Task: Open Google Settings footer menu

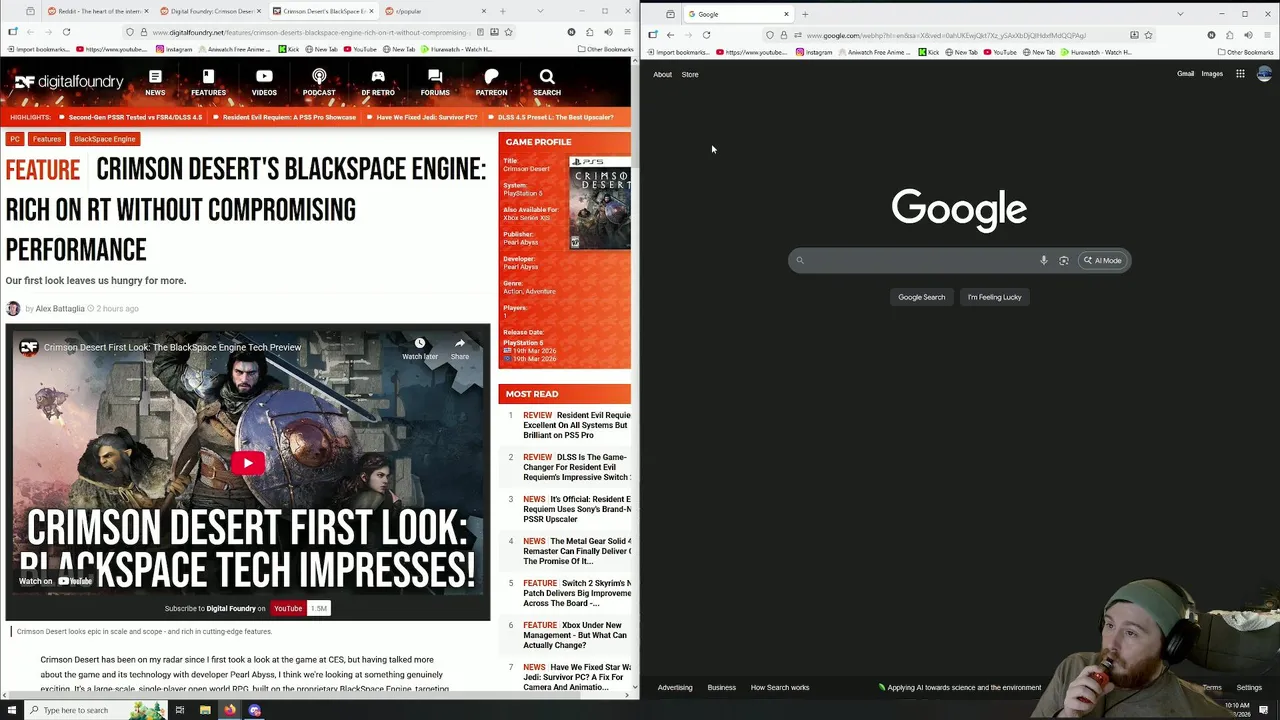Action: (1249, 687)
